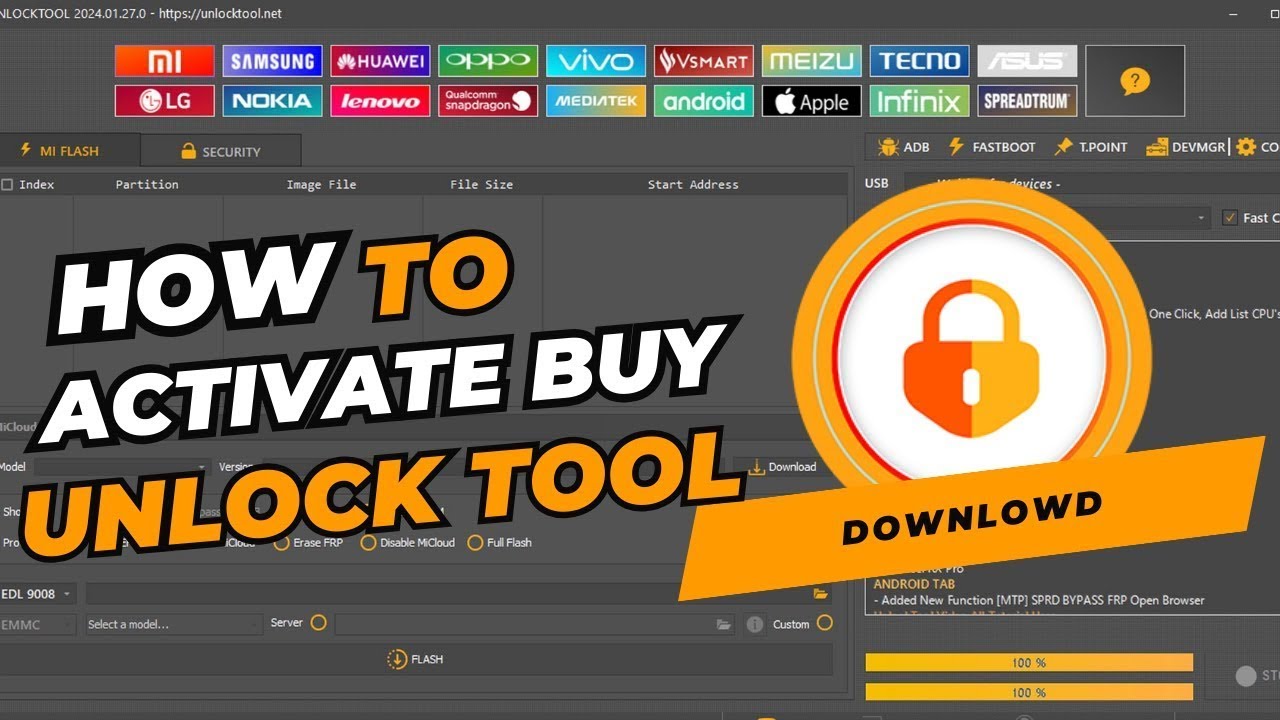Open the DEVMGR tab
This screenshot has width=1280, height=720.
coord(1185,147)
